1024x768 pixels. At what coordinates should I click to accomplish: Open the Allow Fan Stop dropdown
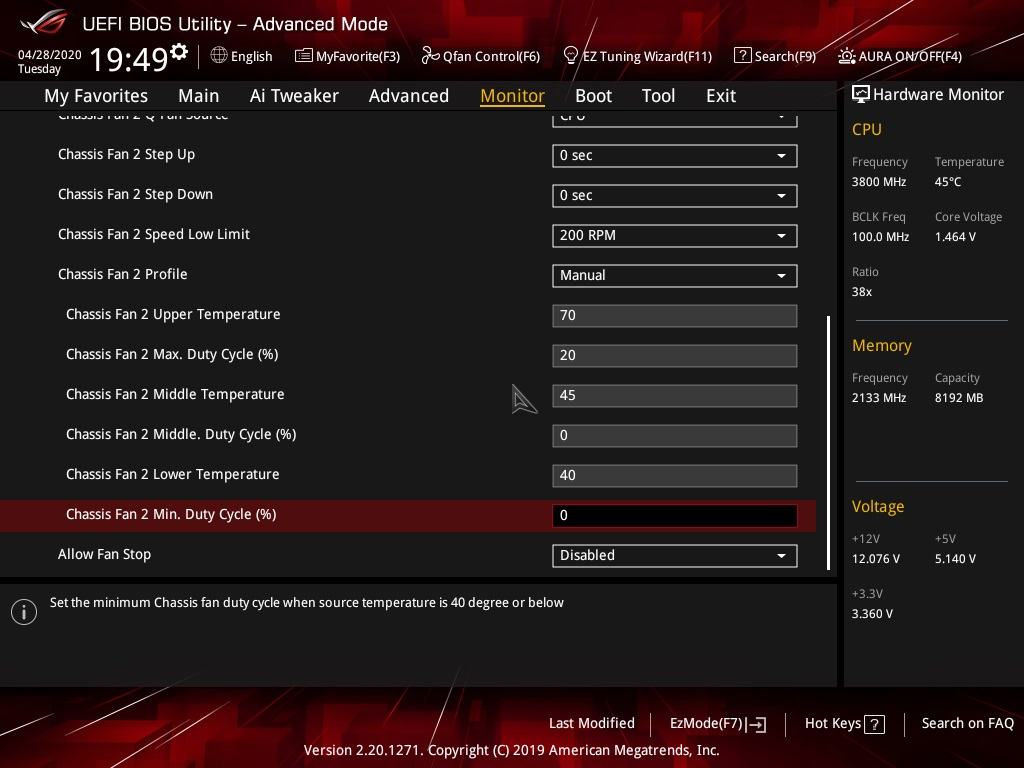tap(675, 556)
